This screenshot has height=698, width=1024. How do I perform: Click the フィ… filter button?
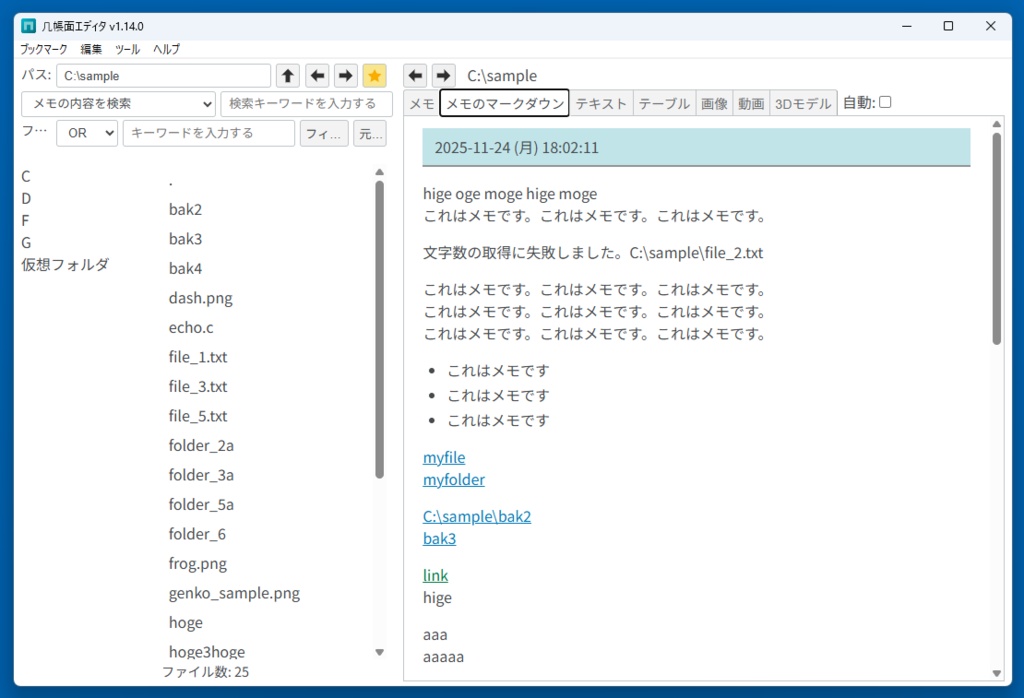(324, 133)
